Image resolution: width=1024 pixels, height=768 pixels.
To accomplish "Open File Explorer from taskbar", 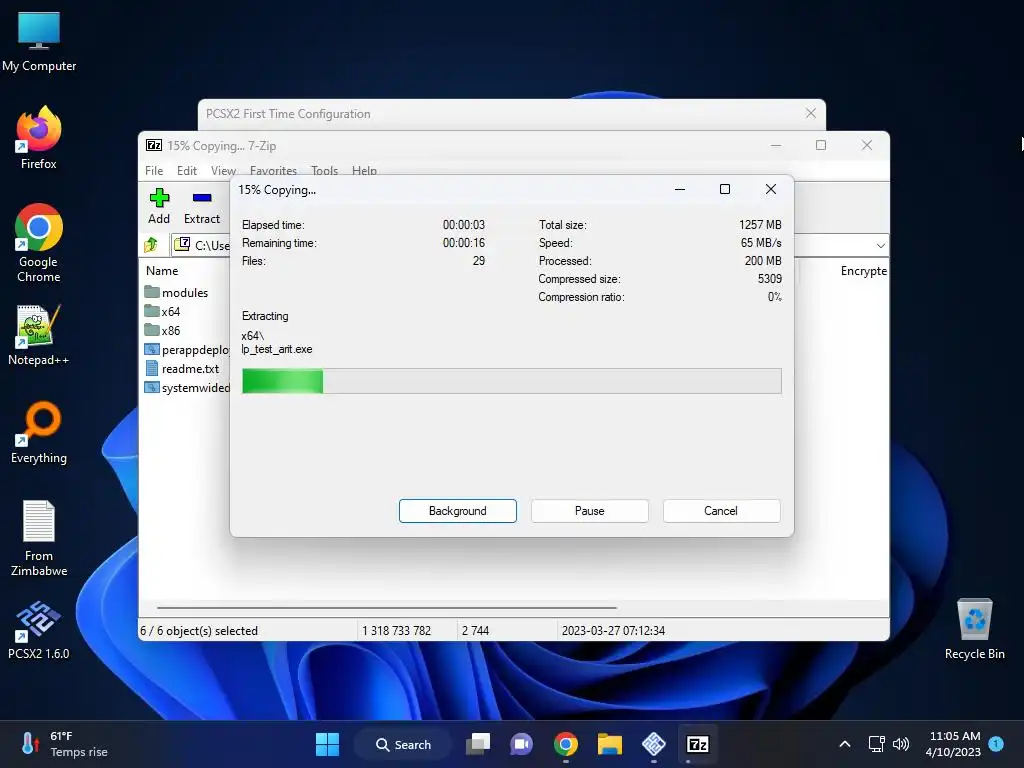I will [x=609, y=744].
